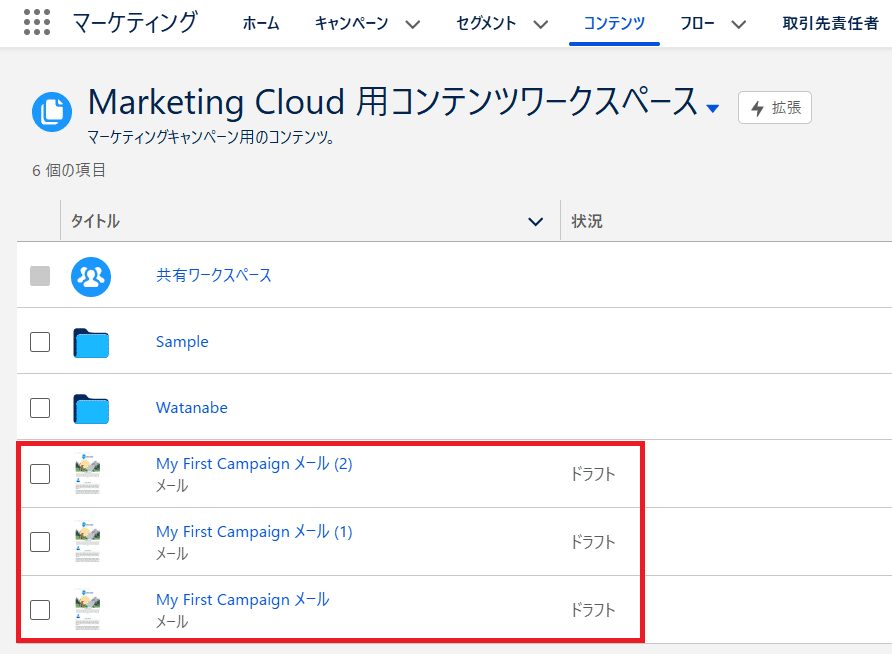The image size is (892, 654).
Task: Click the 6 個の項目 count text
Action: [69, 171]
